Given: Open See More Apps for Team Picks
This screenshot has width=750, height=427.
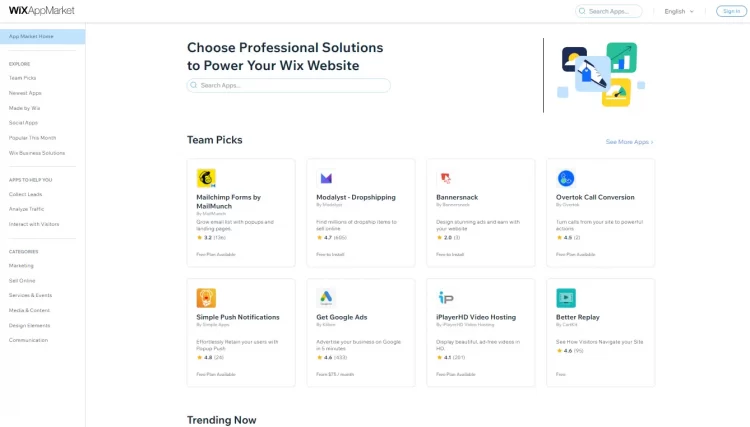Looking at the screenshot, I should coord(629,142).
